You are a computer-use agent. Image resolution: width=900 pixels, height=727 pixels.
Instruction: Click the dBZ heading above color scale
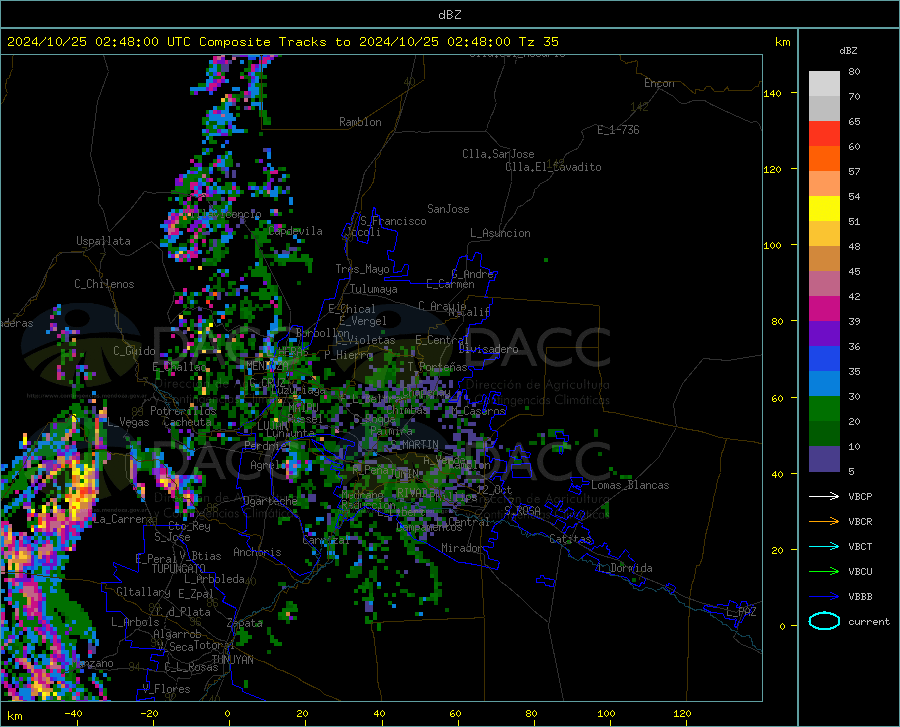(x=848, y=50)
